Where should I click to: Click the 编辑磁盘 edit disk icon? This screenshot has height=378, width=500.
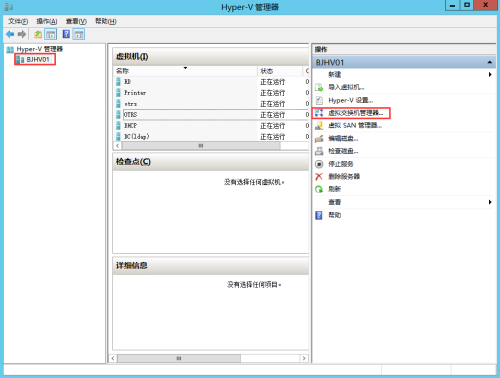(x=319, y=138)
